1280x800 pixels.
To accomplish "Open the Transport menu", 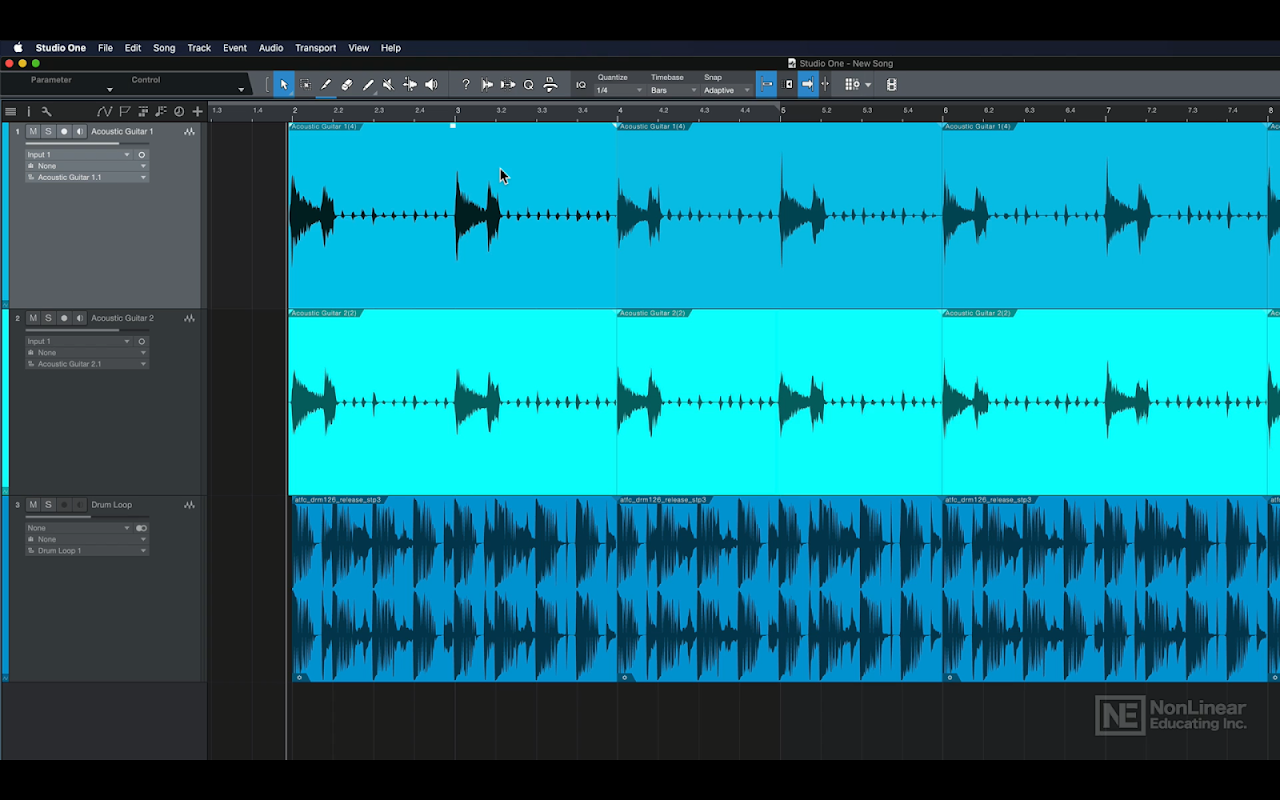I will [316, 48].
